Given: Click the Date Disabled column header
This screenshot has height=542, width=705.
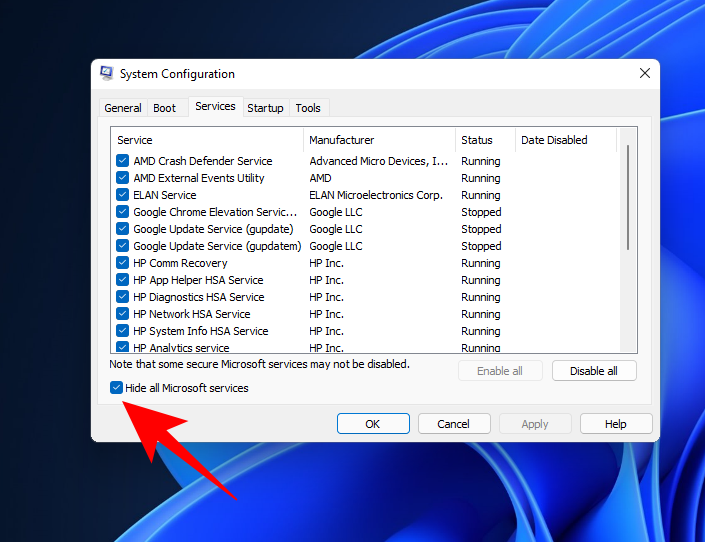Looking at the screenshot, I should (x=565, y=140).
